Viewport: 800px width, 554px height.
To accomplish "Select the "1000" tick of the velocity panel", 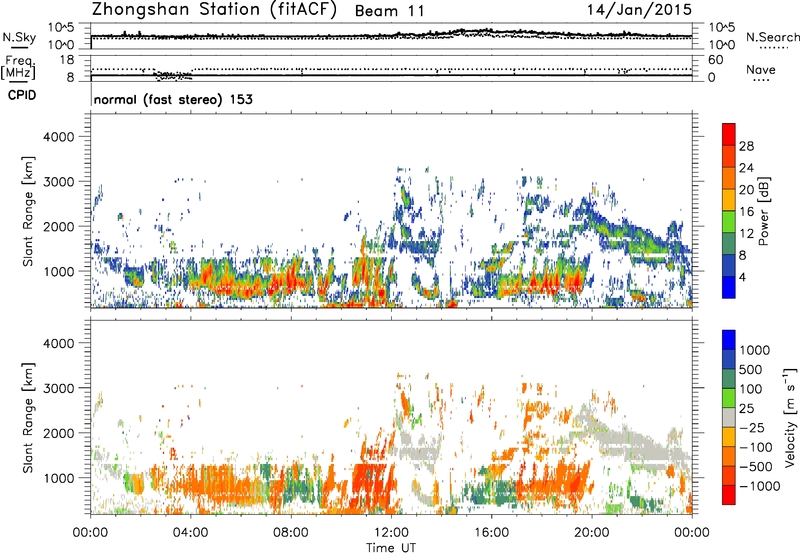I will click(58, 478).
